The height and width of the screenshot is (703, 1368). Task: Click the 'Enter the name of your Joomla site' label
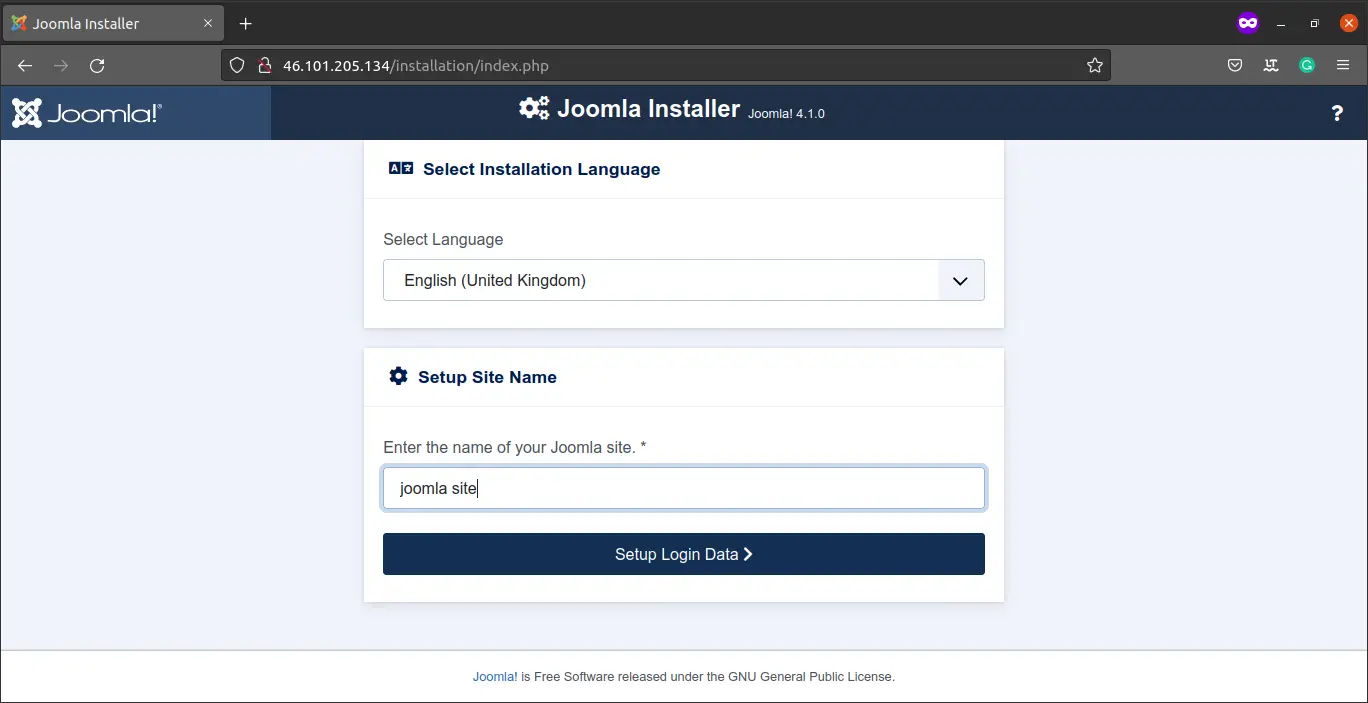[514, 447]
